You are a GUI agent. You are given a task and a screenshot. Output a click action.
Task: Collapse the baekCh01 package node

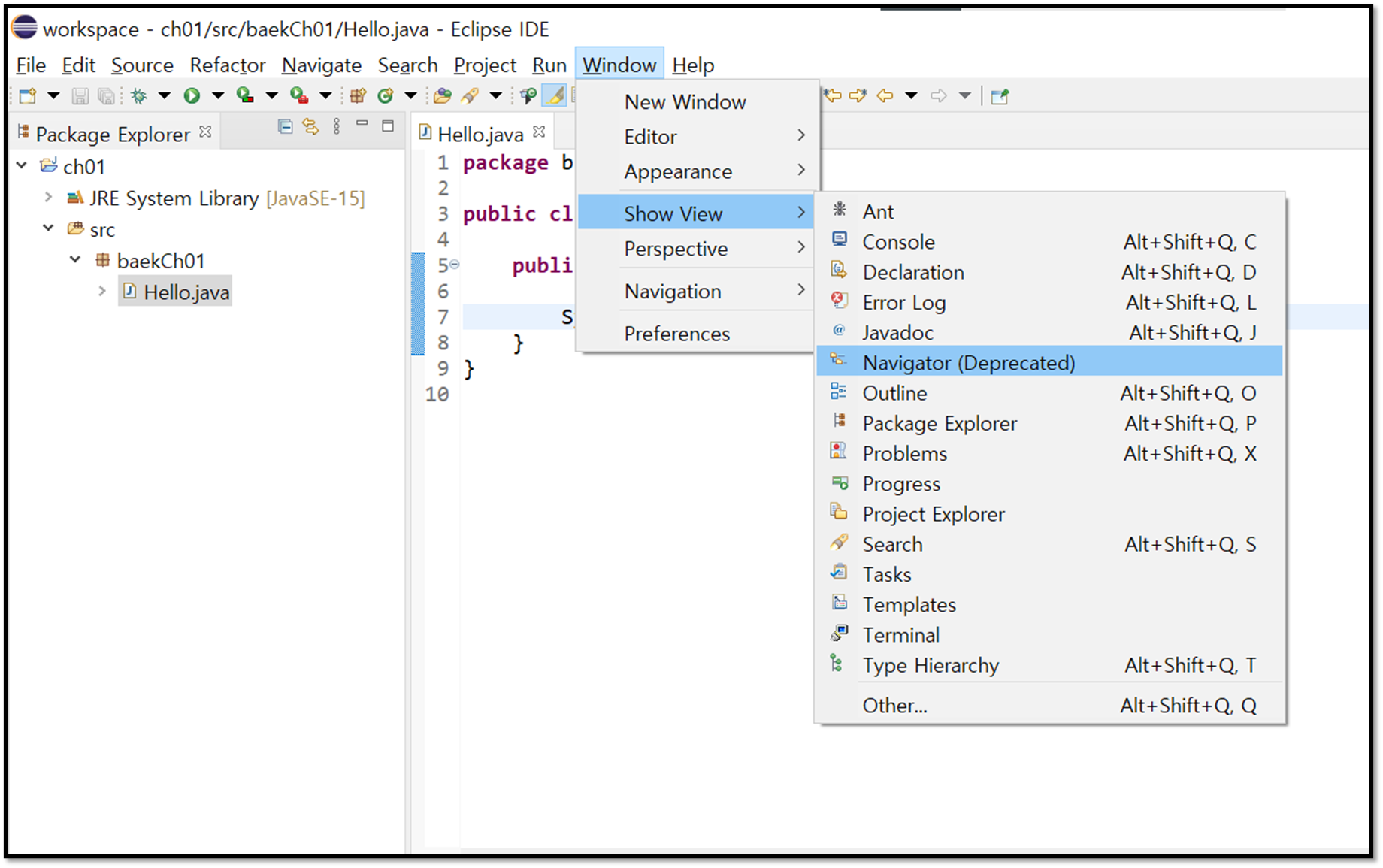[x=75, y=259]
